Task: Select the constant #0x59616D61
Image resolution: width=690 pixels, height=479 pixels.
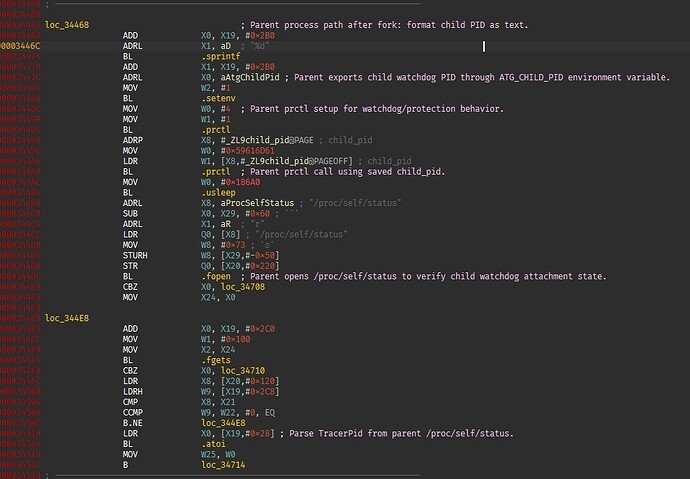Action: (248, 151)
